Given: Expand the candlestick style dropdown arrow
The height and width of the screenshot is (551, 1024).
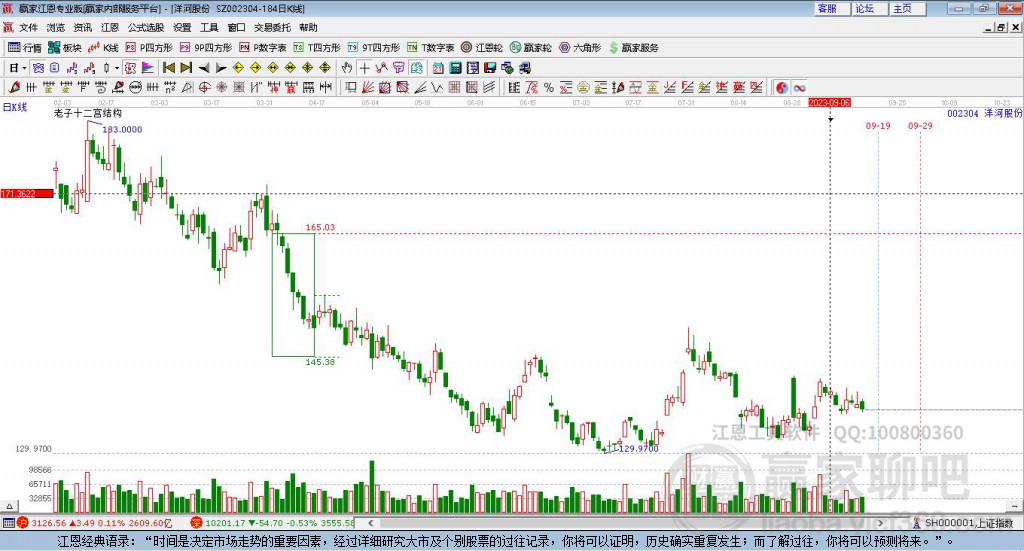Looking at the screenshot, I should point(117,68).
